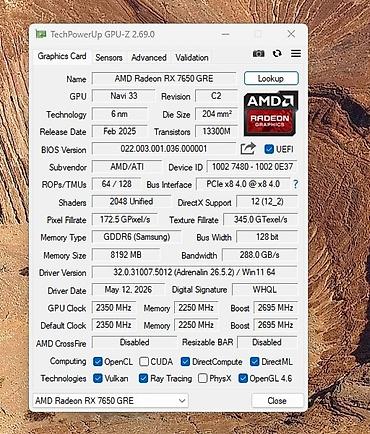Toggle the OpenGL 4.6 checkbox
The width and height of the screenshot is (370, 434).
(x=243, y=378)
